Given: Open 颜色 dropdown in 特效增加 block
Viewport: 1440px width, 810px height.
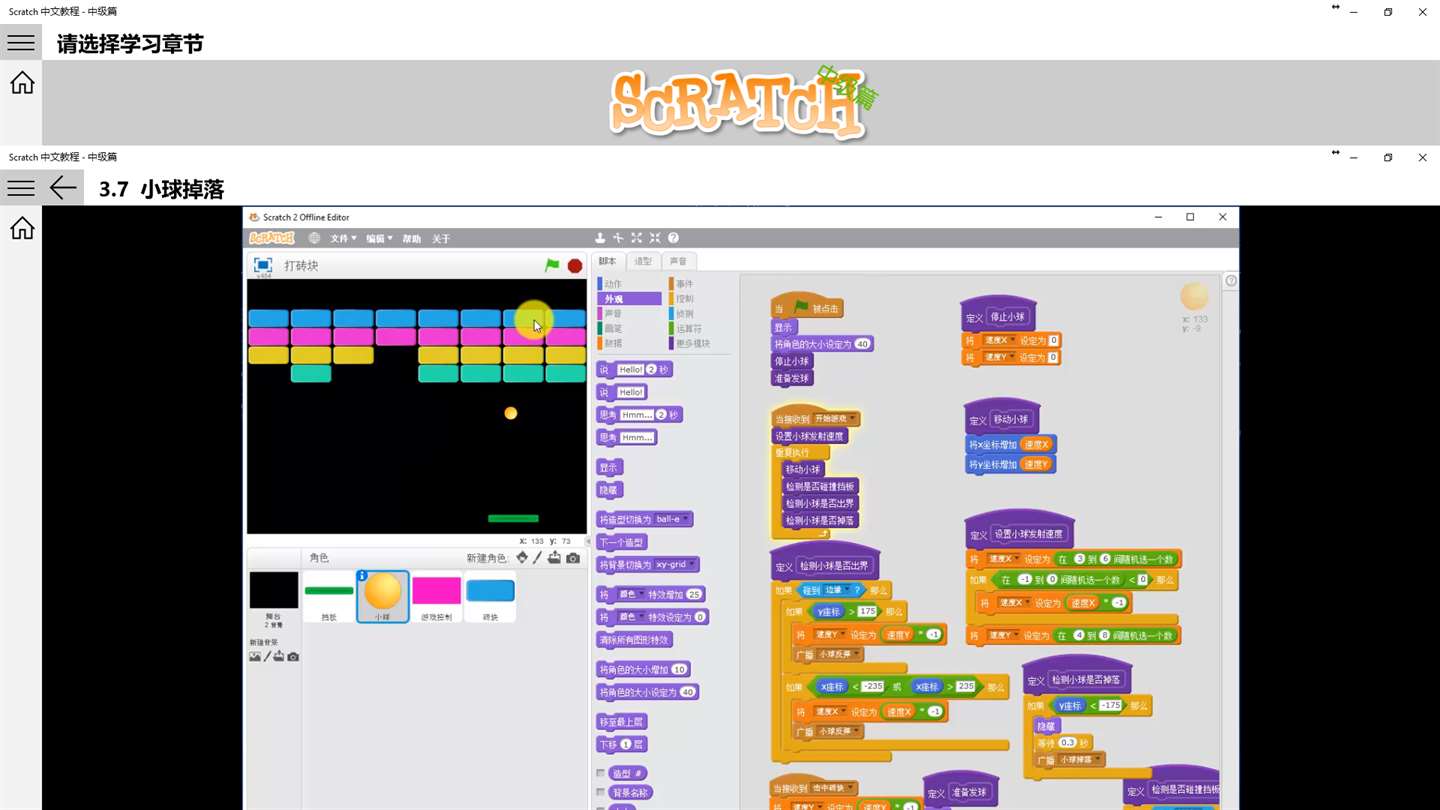Looking at the screenshot, I should tap(630, 594).
